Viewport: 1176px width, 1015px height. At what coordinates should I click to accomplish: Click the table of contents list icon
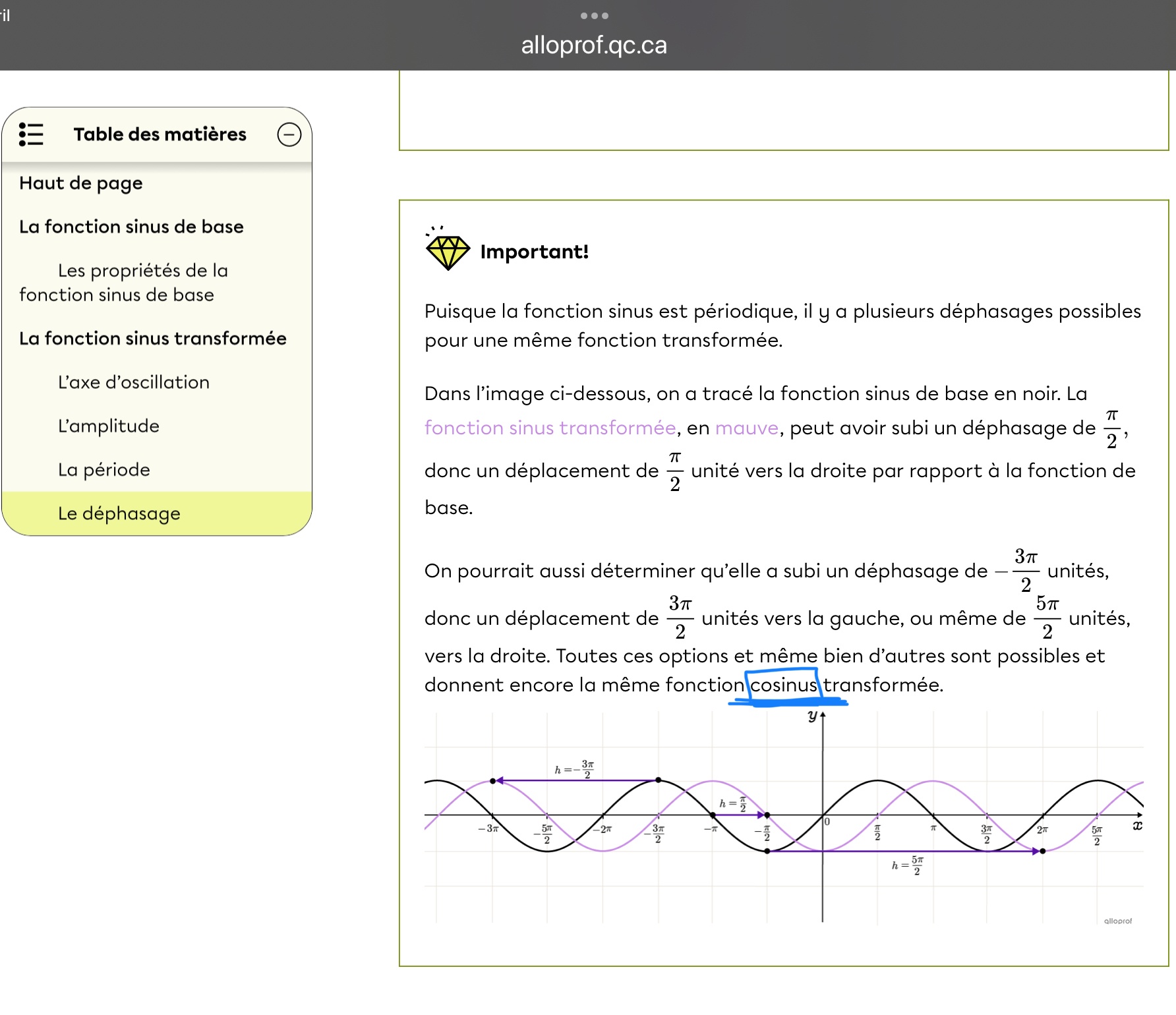31,134
